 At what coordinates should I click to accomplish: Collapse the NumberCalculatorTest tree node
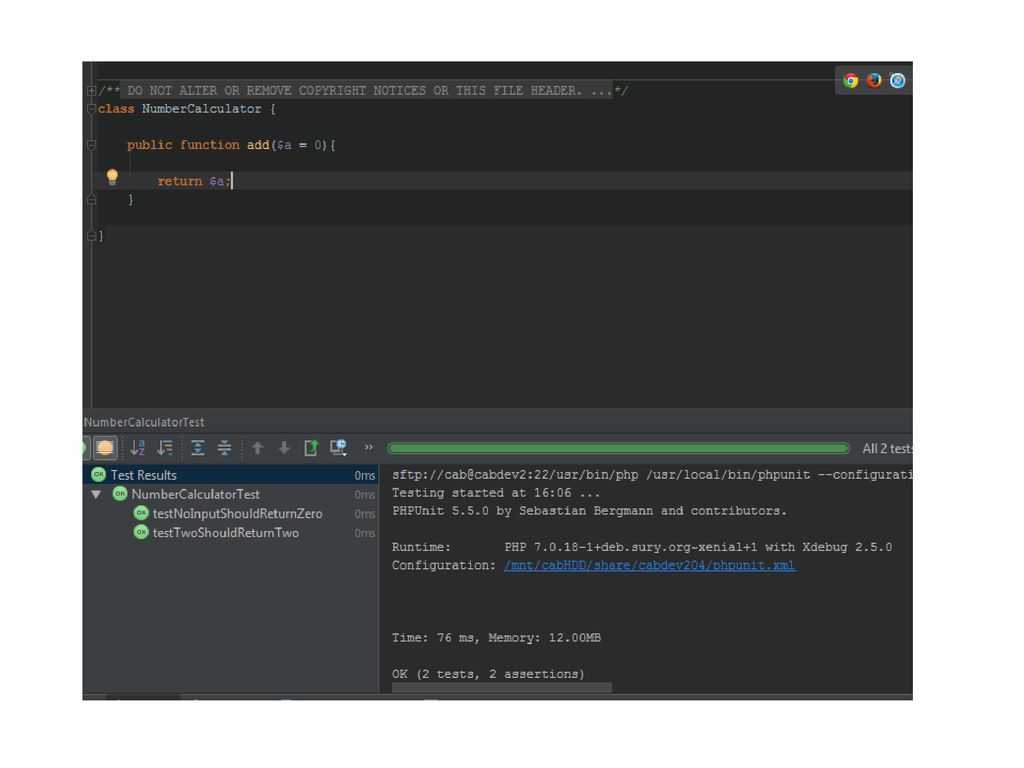click(x=96, y=494)
